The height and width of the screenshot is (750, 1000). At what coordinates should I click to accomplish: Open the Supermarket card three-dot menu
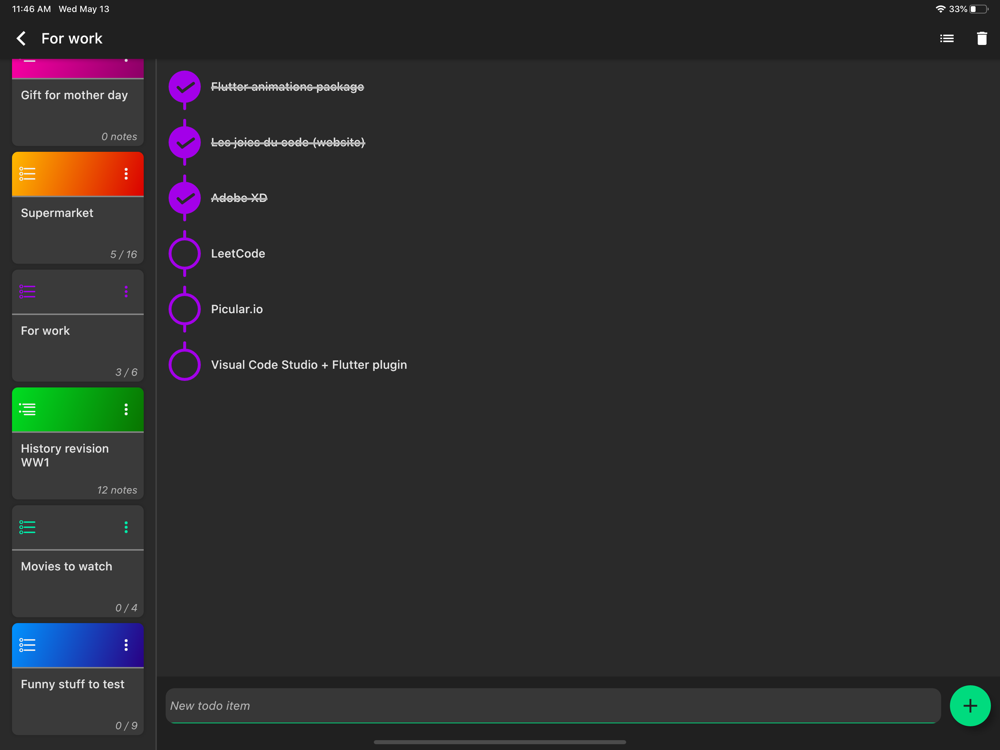pos(126,174)
